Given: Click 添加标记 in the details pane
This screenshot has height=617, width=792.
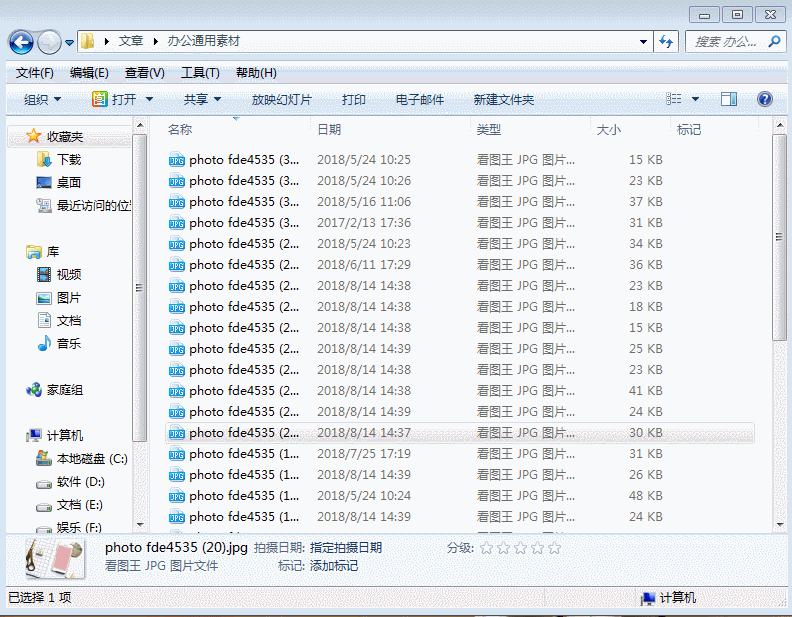Looking at the screenshot, I should (333, 565).
